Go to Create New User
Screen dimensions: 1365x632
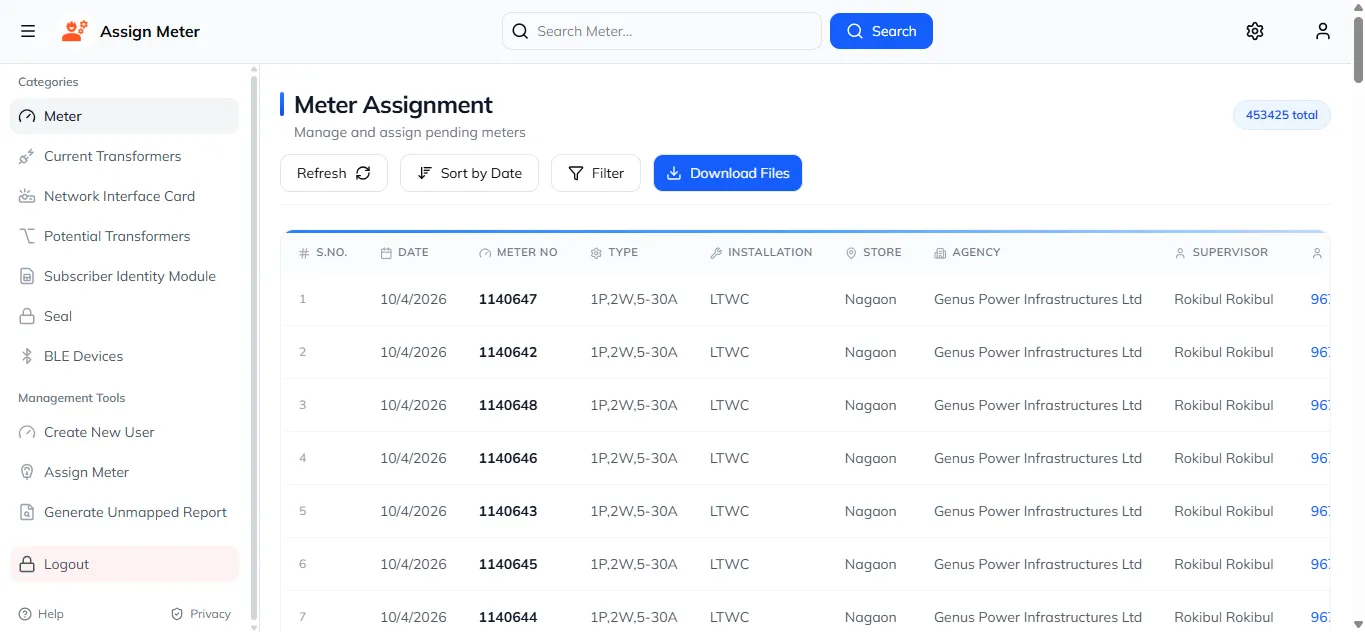coord(124,432)
